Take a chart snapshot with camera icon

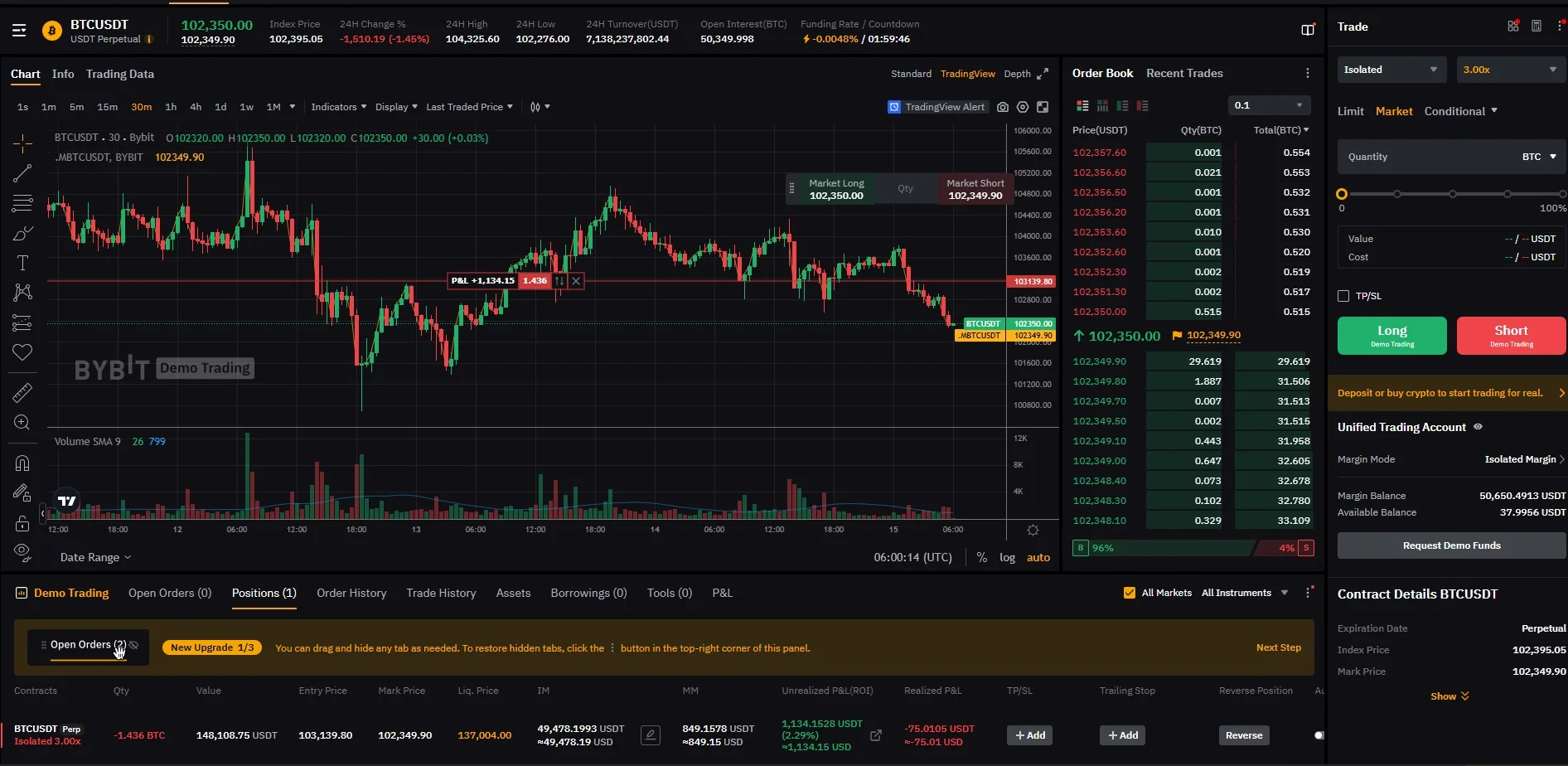point(1003,107)
